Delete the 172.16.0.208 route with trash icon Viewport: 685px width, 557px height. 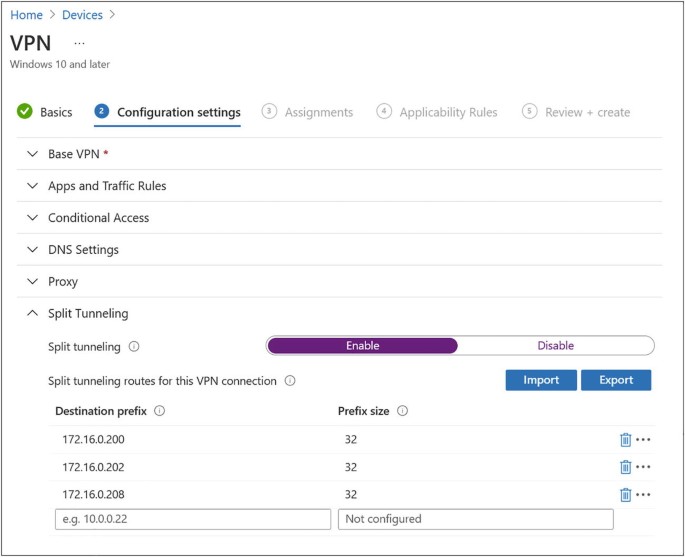[x=625, y=494]
